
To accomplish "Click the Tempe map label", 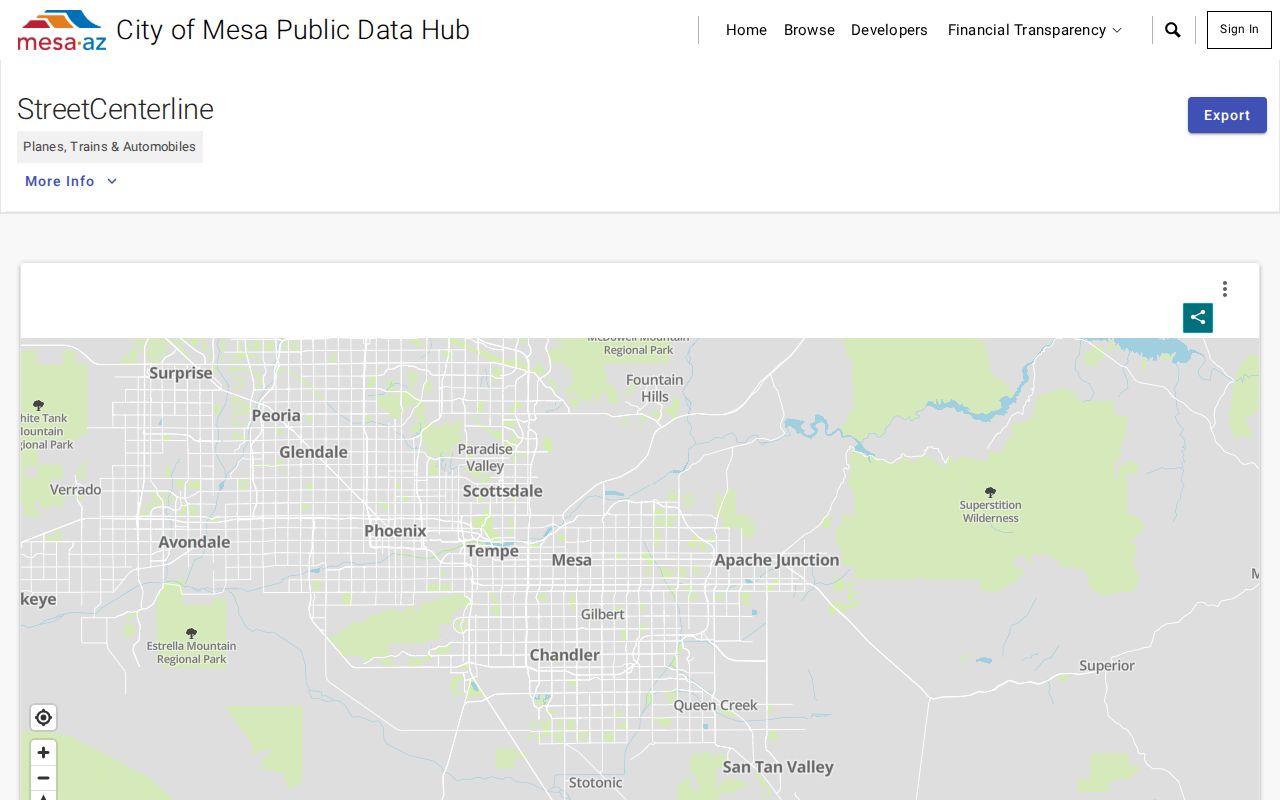I will coord(492,551).
